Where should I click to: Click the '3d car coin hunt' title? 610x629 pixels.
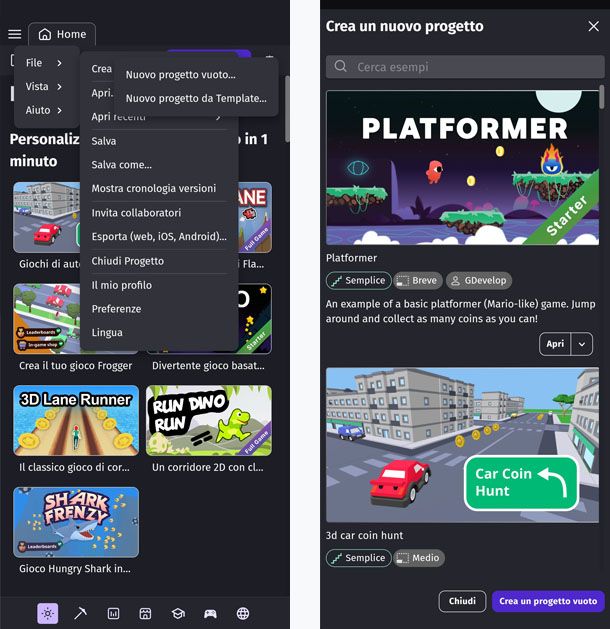(x=364, y=536)
